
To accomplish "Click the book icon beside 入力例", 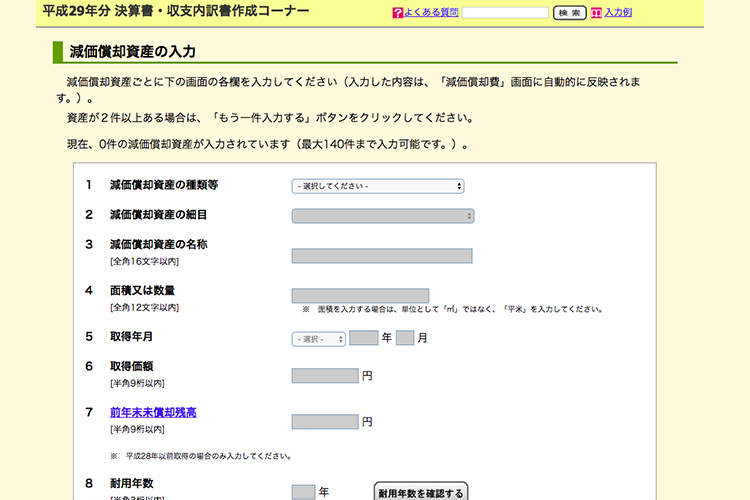I will [597, 13].
